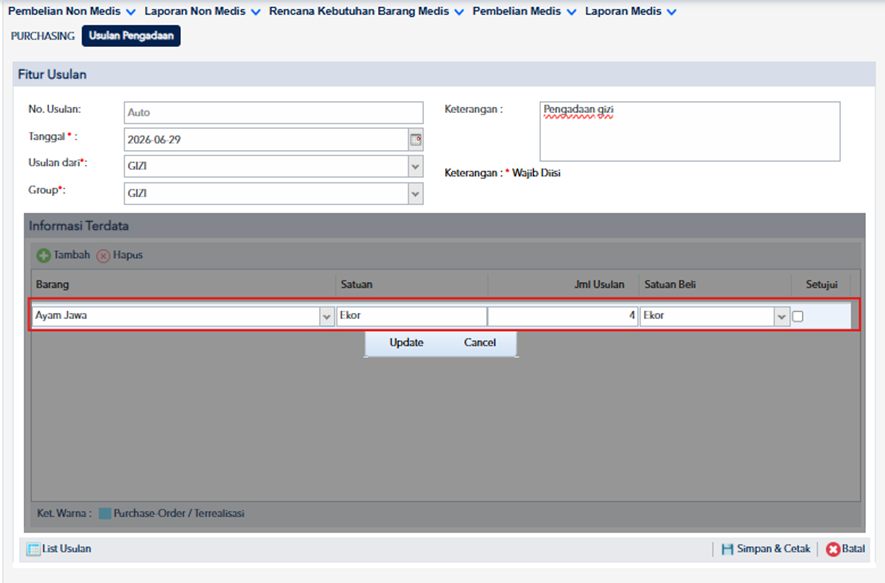Expand the Usulan dari dropdown arrow
Viewport: 885px width, 583px height.
tap(415, 166)
